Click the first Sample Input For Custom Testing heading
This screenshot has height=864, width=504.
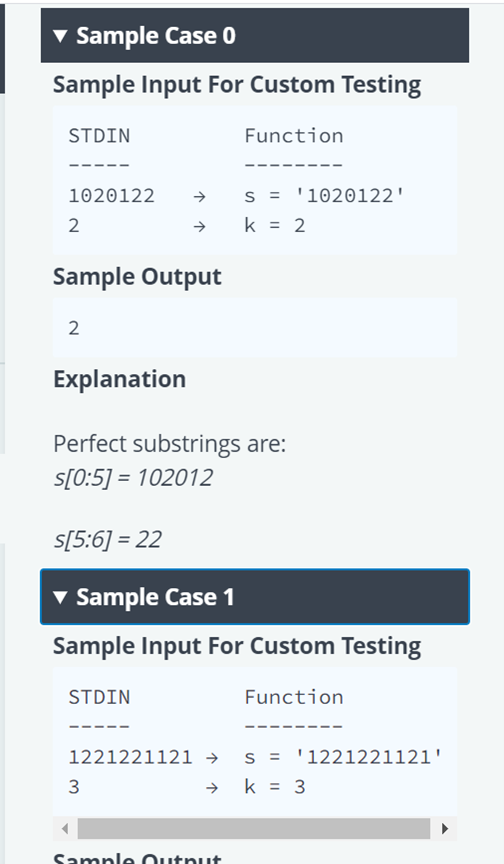pos(237,85)
